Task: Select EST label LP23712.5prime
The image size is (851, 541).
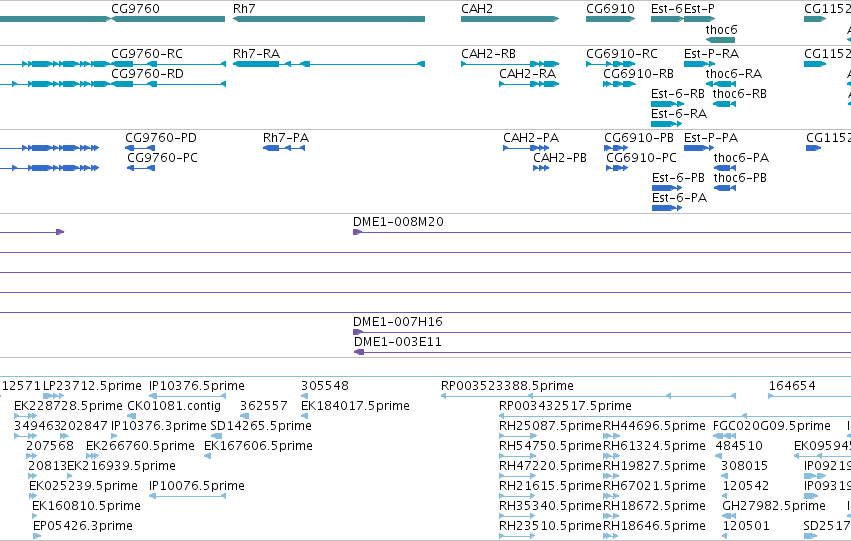Action: point(92,386)
